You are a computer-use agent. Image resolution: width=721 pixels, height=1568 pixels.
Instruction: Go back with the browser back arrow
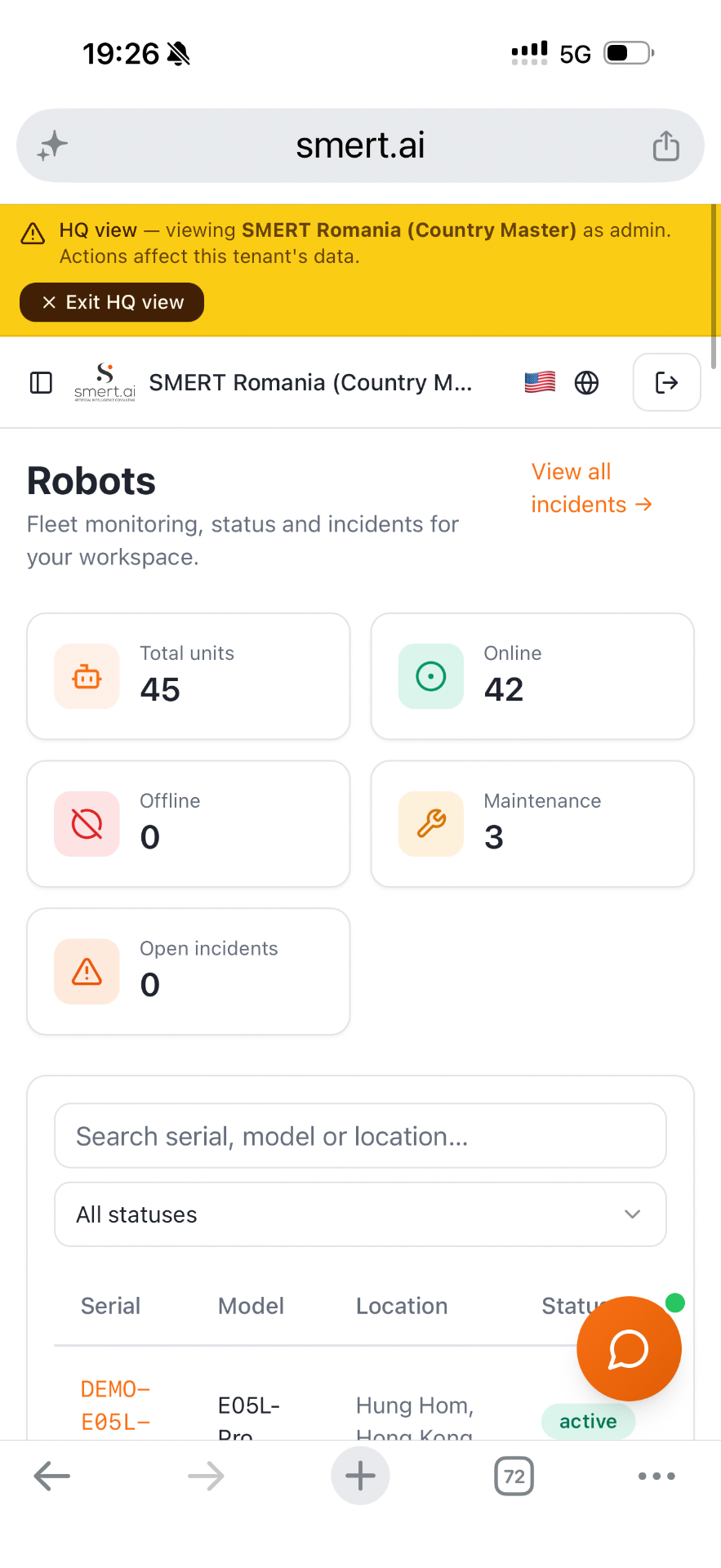(x=52, y=1476)
